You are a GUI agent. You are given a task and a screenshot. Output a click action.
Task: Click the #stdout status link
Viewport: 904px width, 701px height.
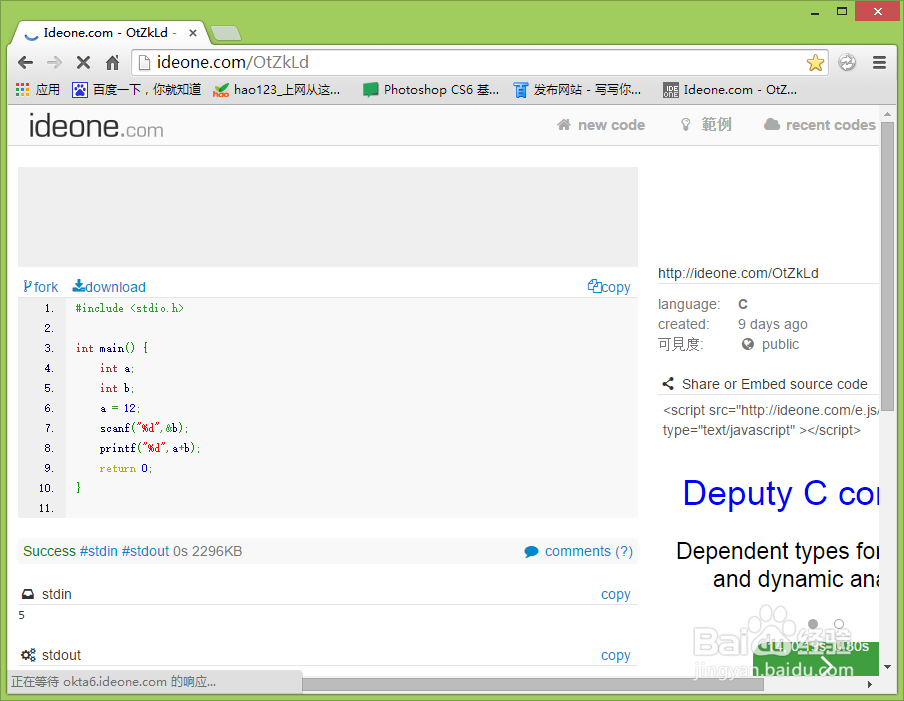coord(145,551)
